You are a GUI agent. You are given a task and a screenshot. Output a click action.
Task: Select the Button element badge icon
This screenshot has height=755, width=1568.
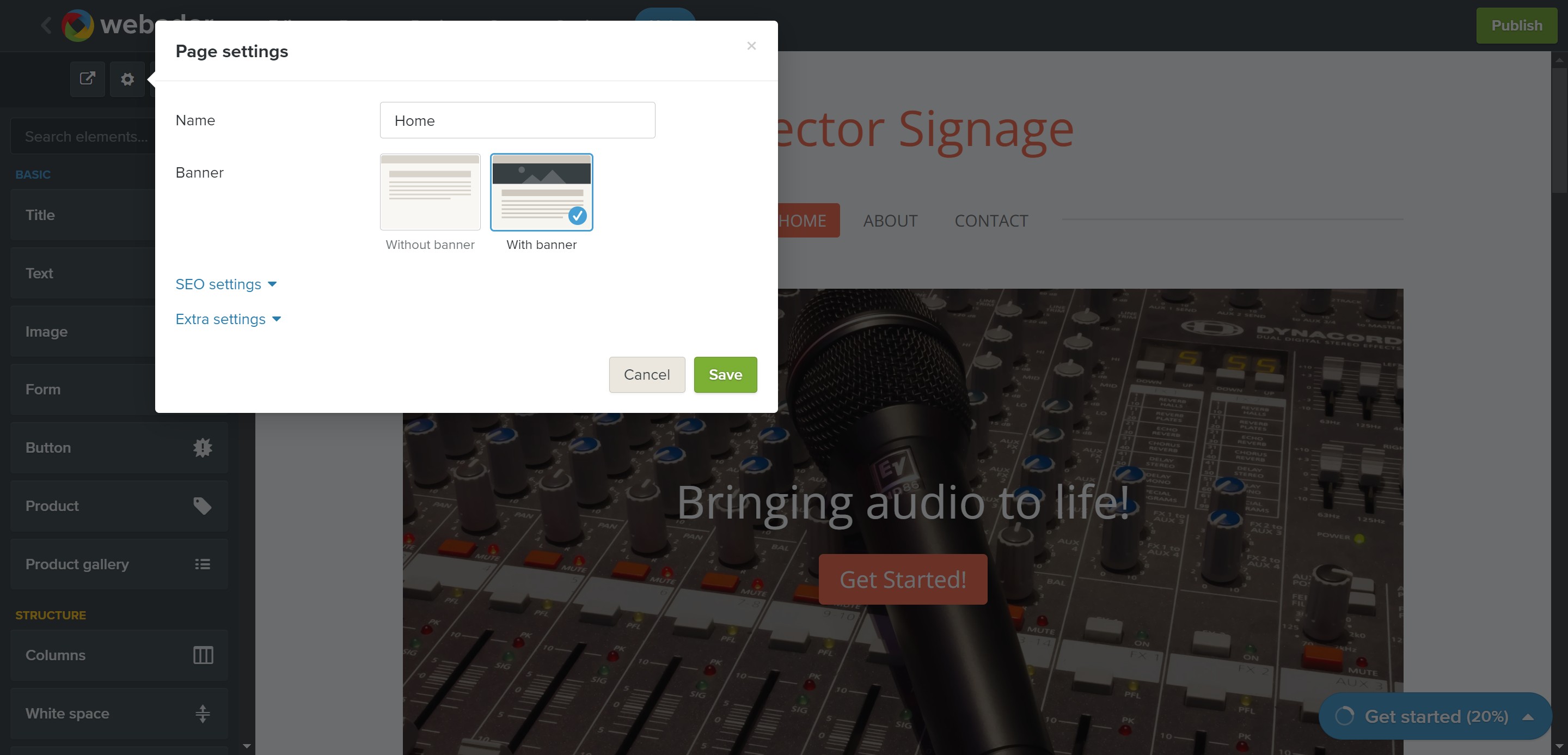(203, 448)
